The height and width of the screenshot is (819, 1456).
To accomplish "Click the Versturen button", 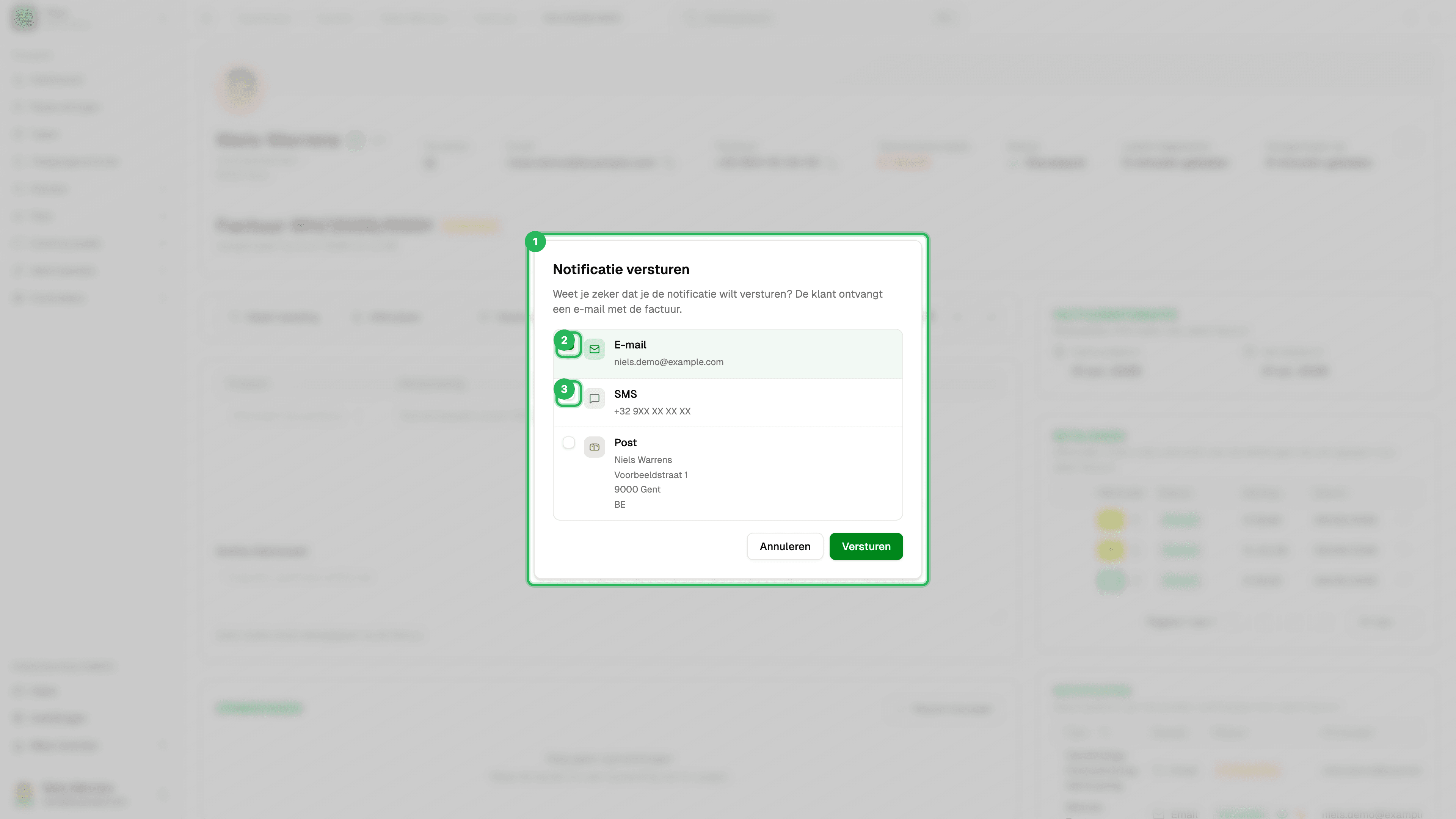I will (x=866, y=546).
